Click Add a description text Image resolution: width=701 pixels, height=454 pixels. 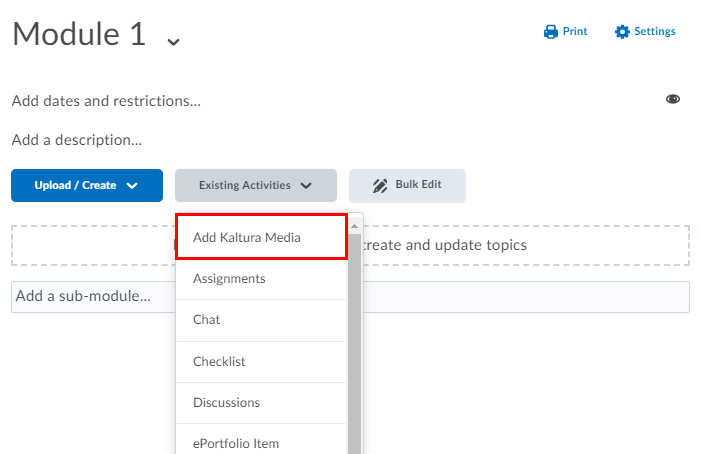pyautogui.click(x=77, y=140)
